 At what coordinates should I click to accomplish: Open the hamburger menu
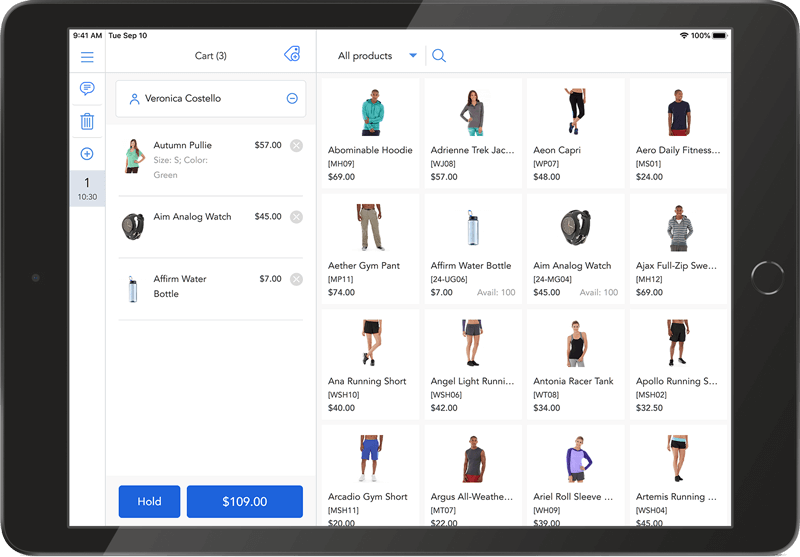(x=87, y=58)
